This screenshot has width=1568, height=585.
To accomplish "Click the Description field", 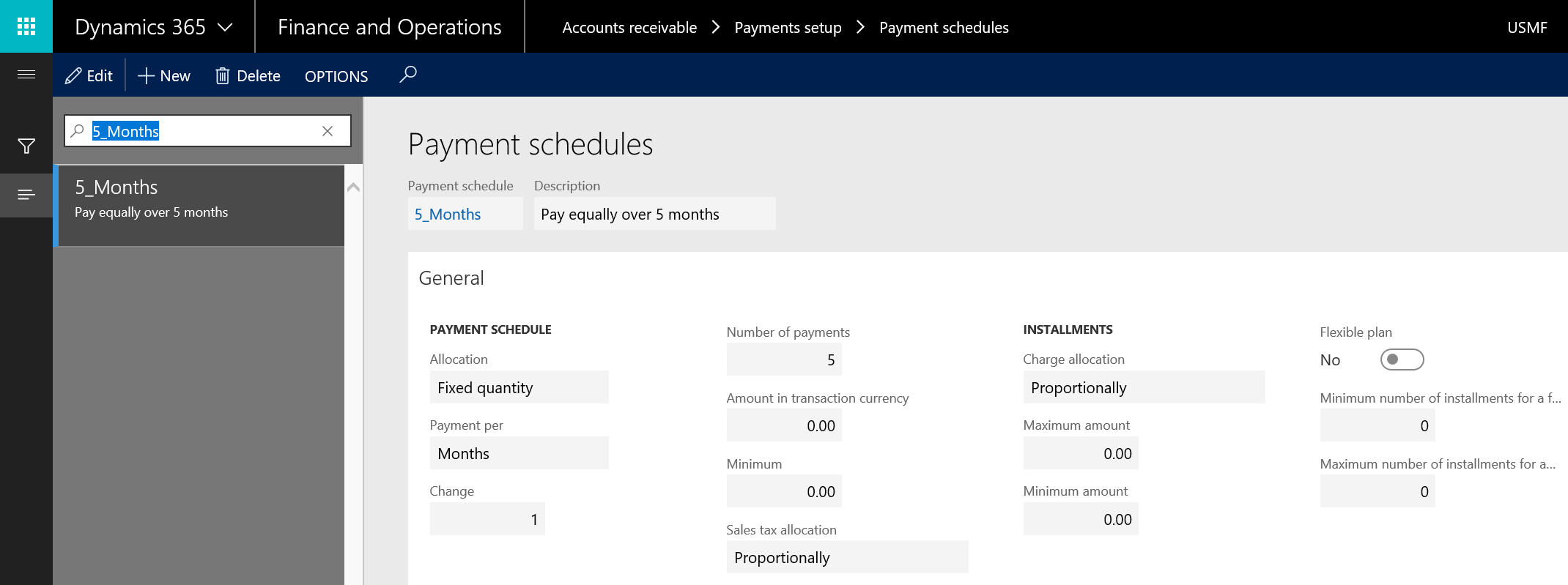I will tap(654, 214).
